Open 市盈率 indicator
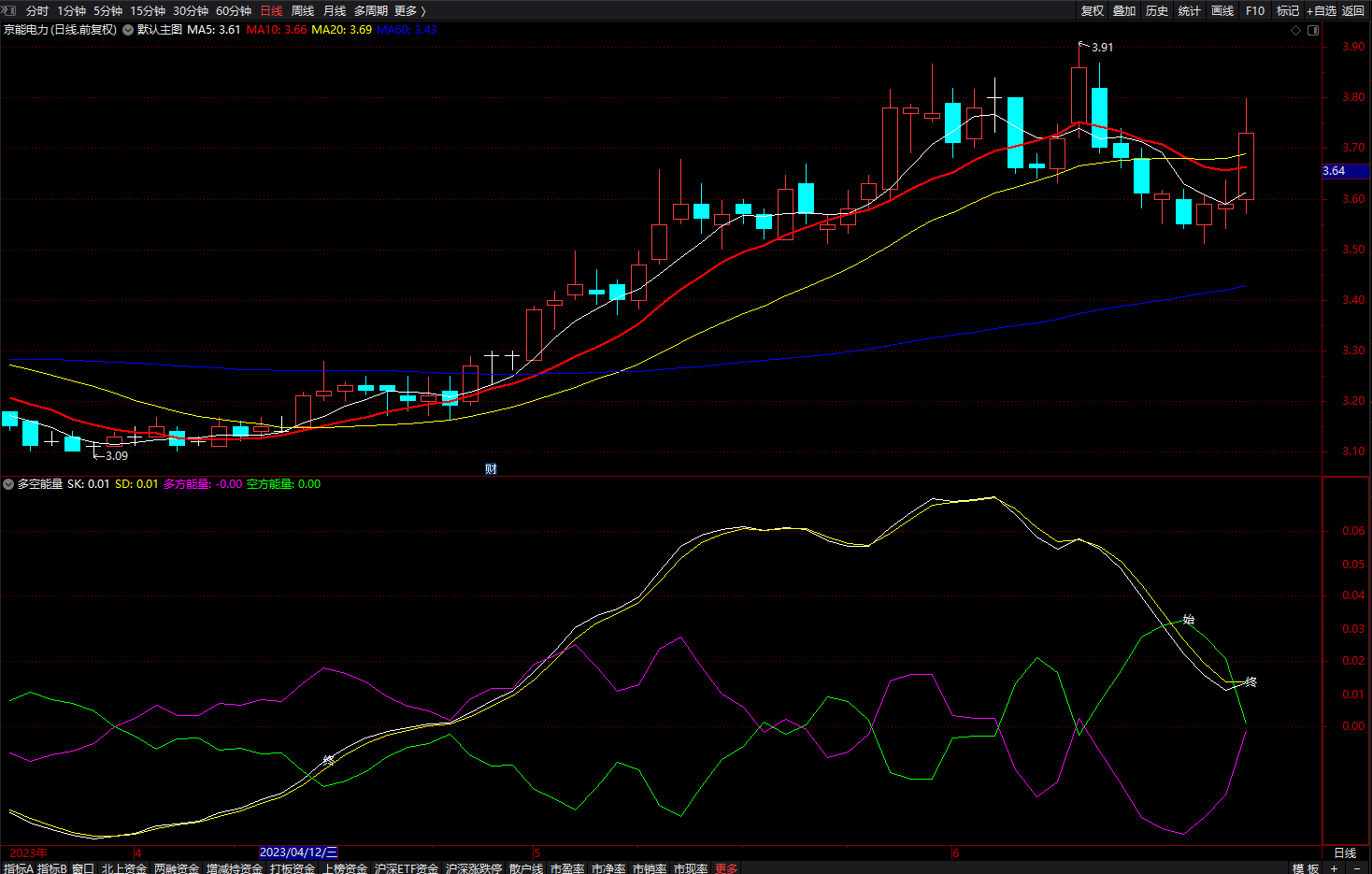 pyautogui.click(x=567, y=868)
